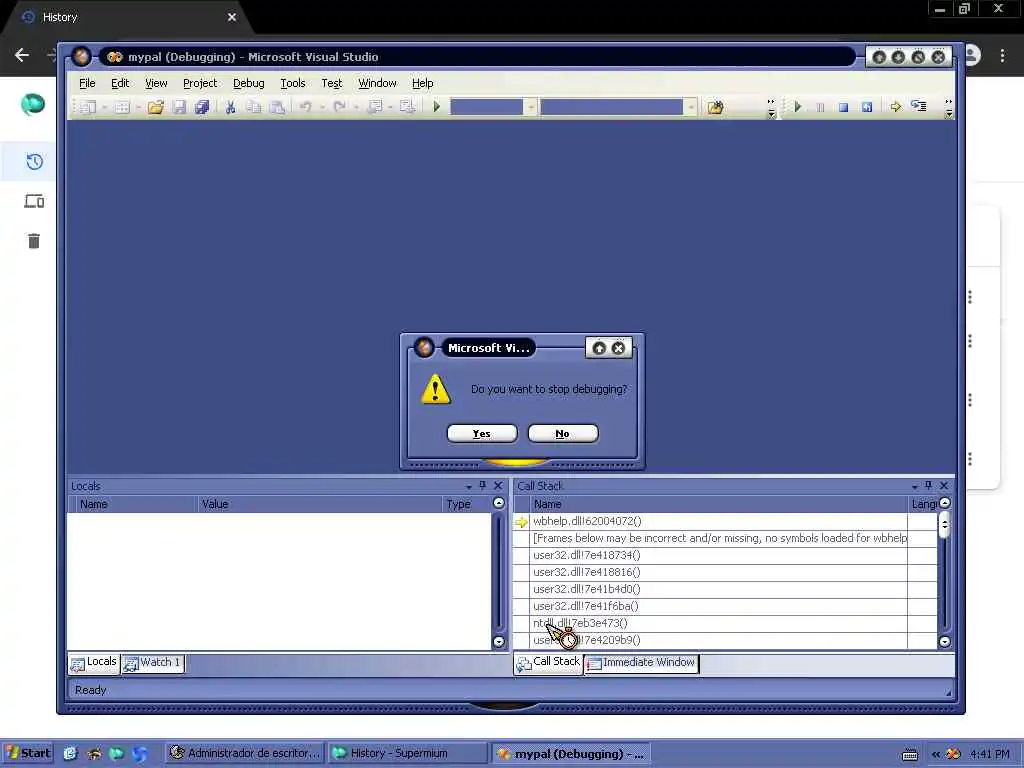This screenshot has height=768, width=1024.
Task: Click the Open File folder icon
Action: pos(155,107)
